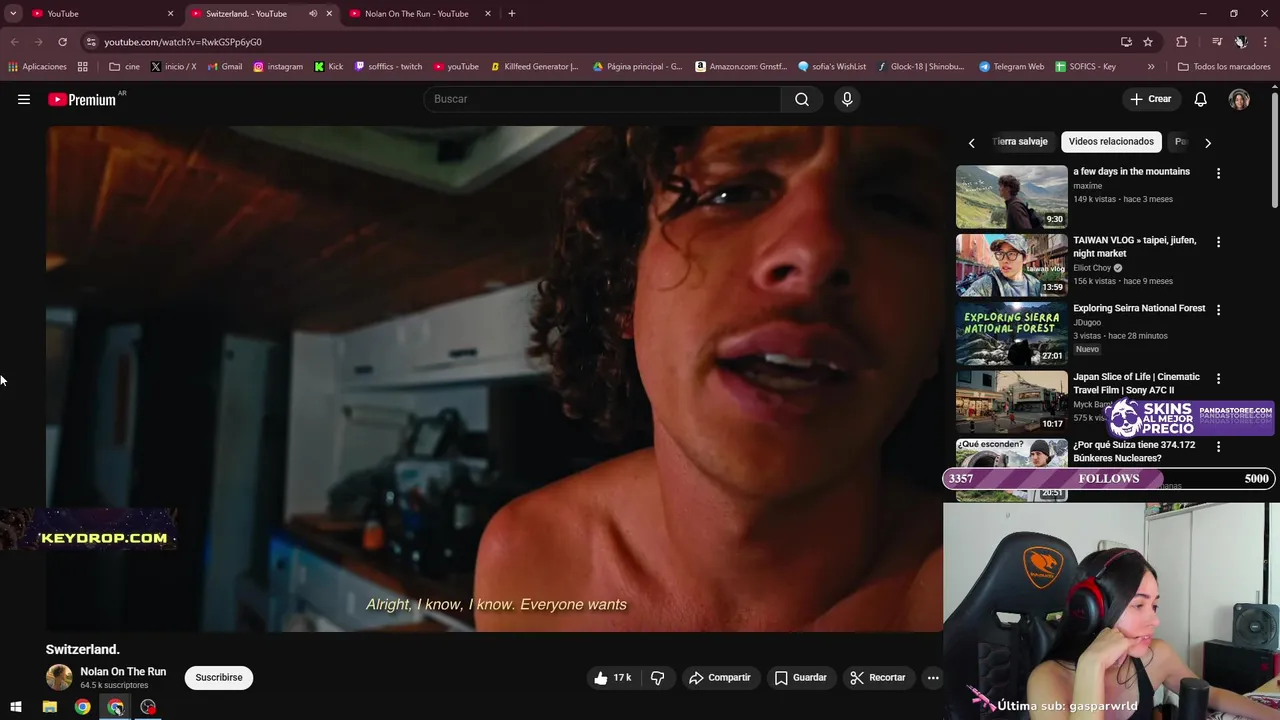
Task: Open the YouTube guide hamburger menu
Action: click(x=24, y=99)
